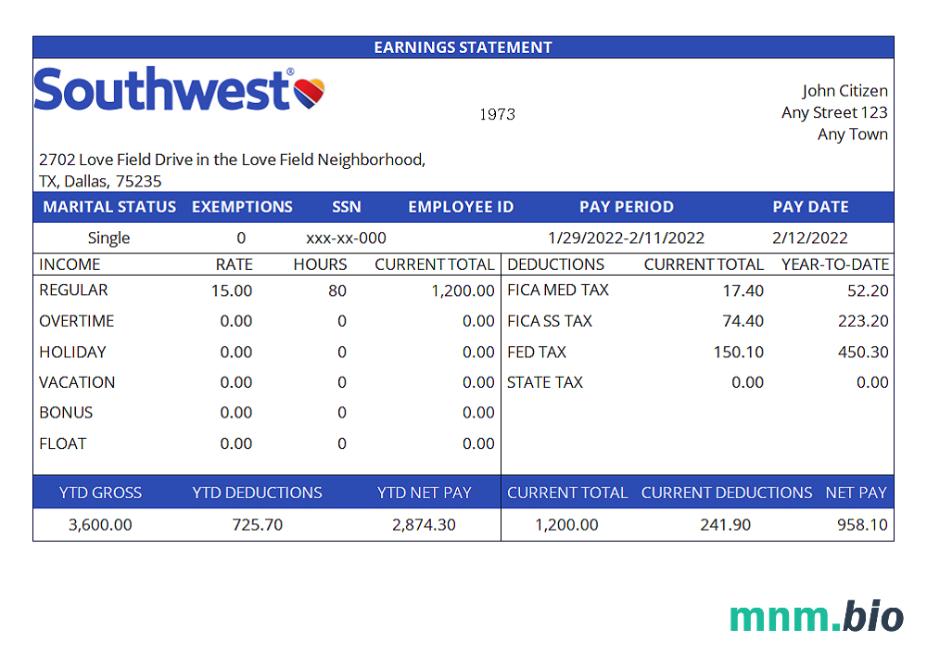
Task: Click the NET PAY amount 958.10
Action: point(862,525)
